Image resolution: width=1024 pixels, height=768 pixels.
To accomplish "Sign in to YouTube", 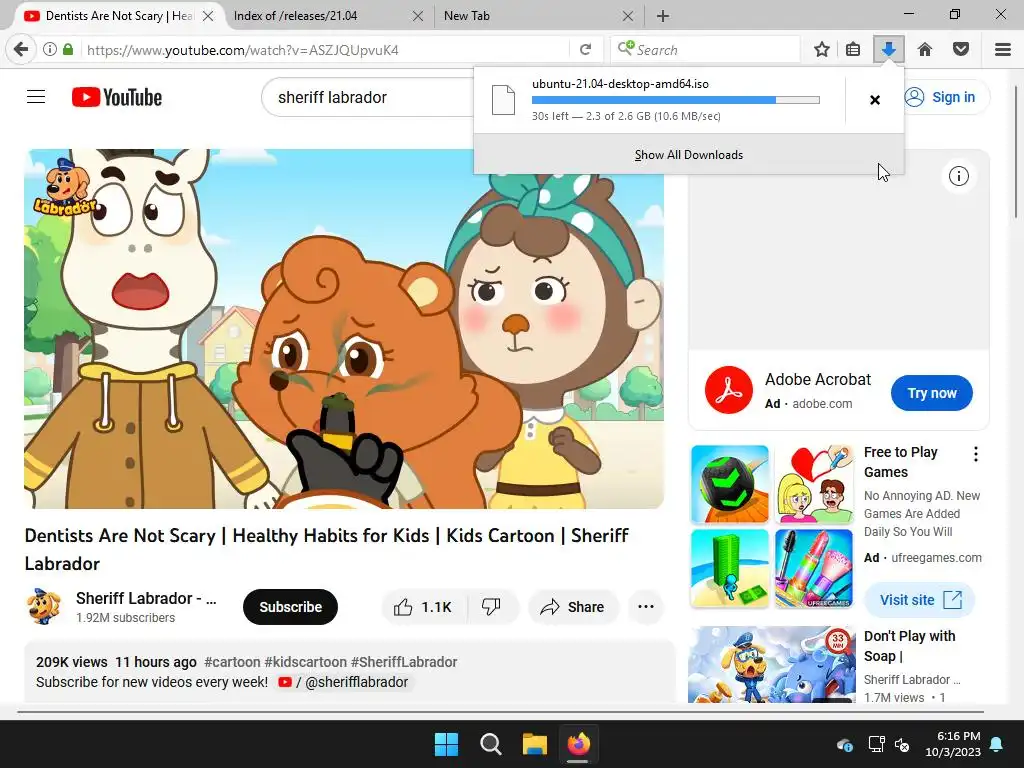I will pos(940,97).
